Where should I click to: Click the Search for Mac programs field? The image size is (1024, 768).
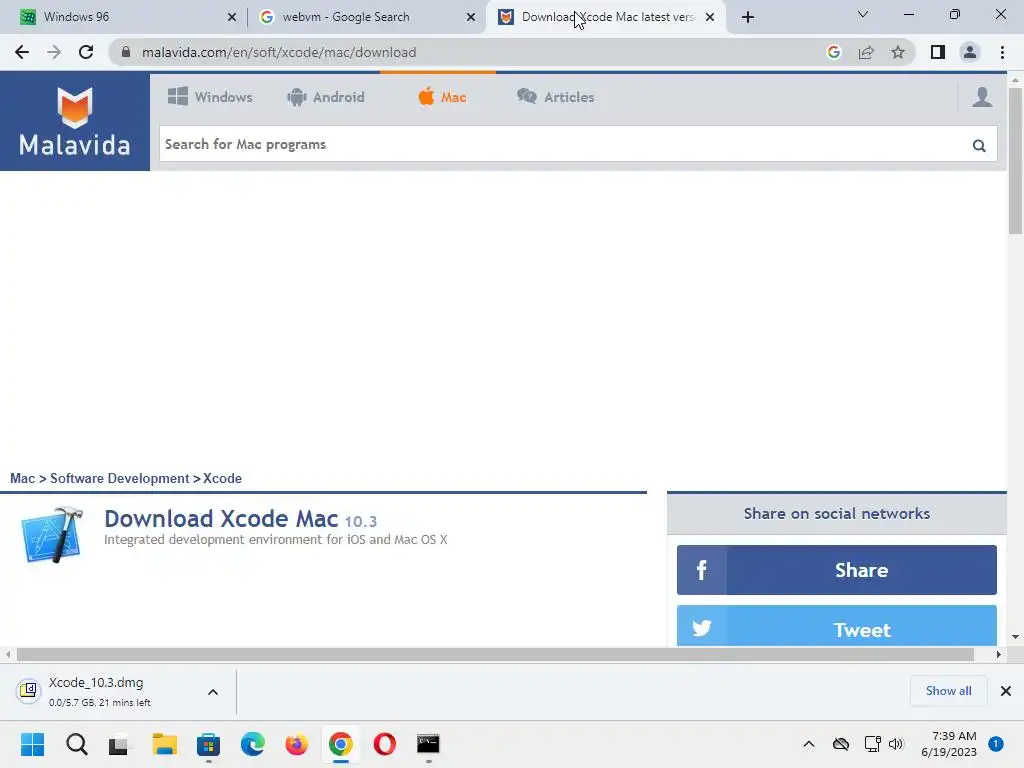pos(565,144)
